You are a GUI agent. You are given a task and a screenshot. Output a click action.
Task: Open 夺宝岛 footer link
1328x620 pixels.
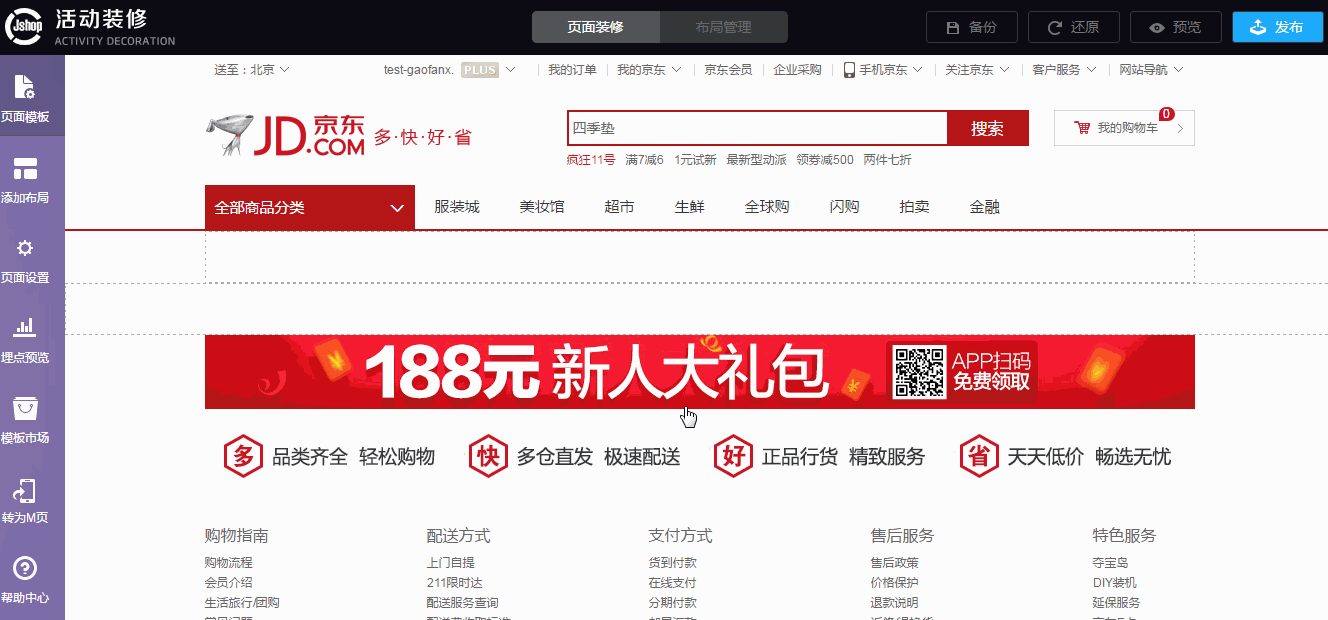(x=1111, y=563)
